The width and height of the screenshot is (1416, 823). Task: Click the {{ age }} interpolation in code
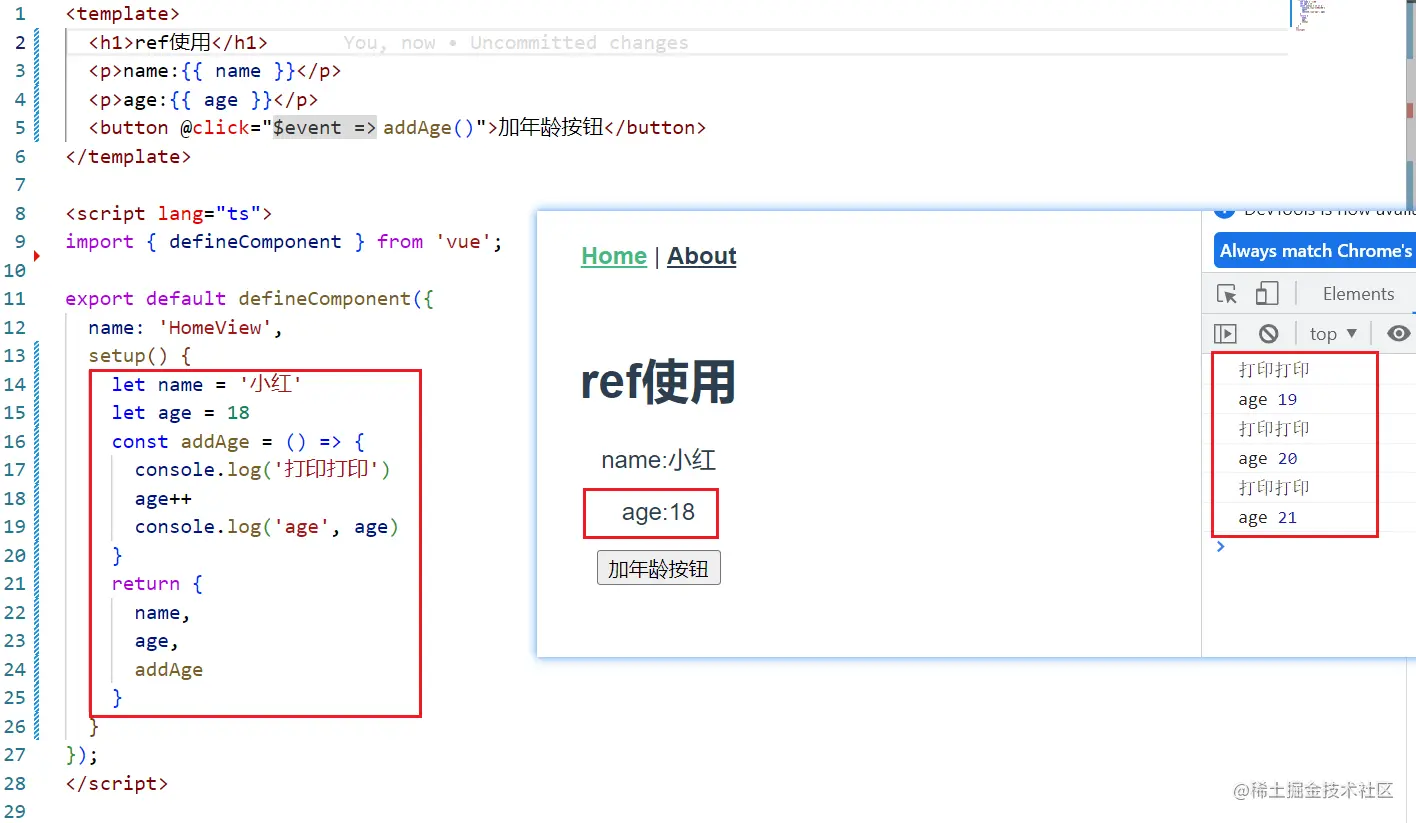221,100
